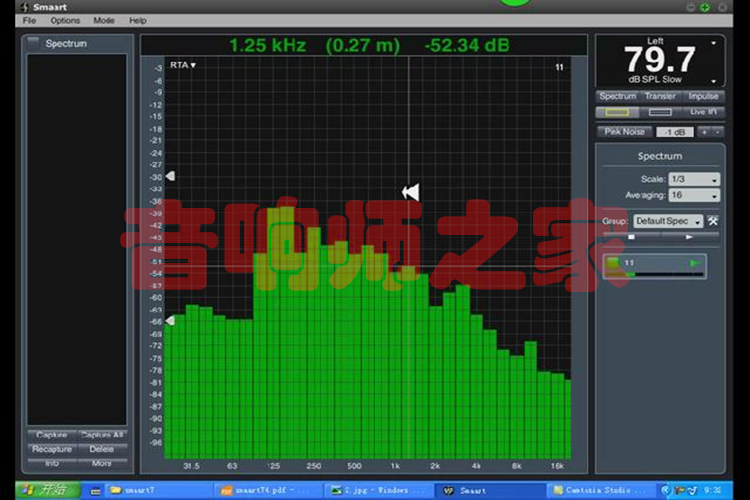Screen dimensions: 750x500
Task: Click the trace label 11 in graph corner
Action: 559,67
